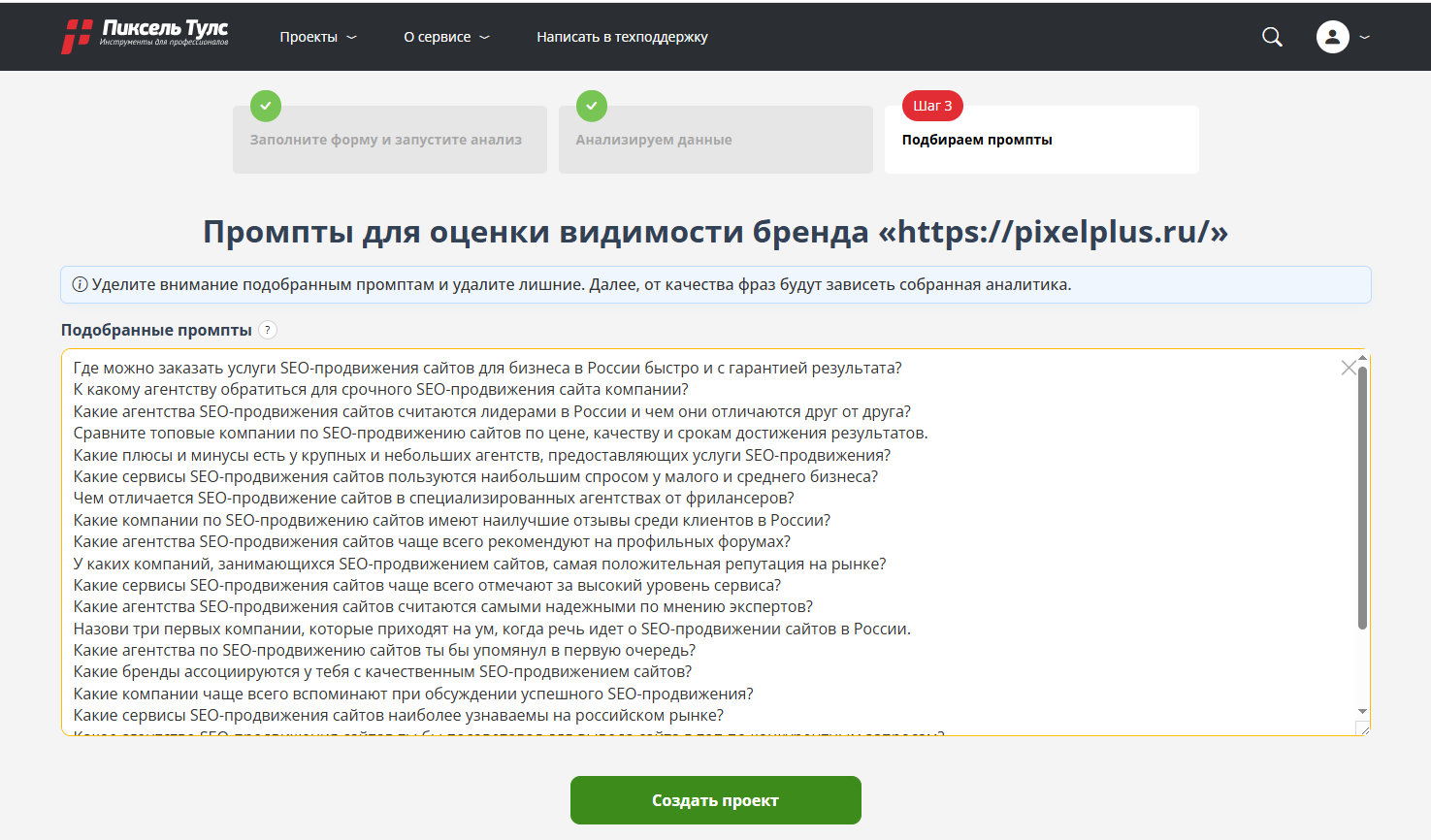Screen dimensions: 1431x840
Task: Click line ending 'упомянул в первую очередь?'
Action: [384, 650]
